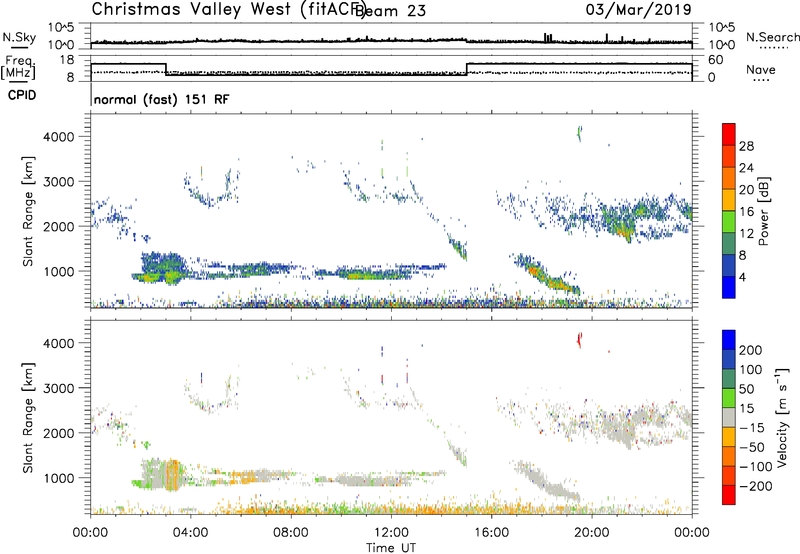The height and width of the screenshot is (554, 800).
Task: Click the 'N.Sky' legend label
Action: (19, 37)
